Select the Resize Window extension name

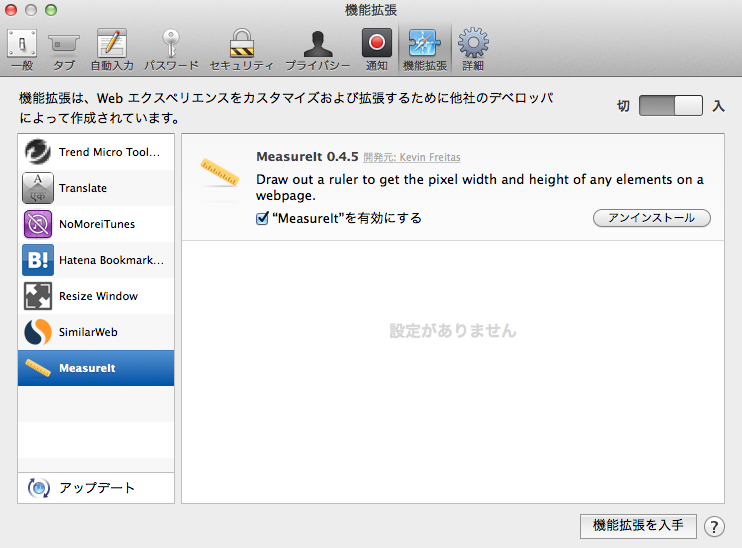coord(98,296)
